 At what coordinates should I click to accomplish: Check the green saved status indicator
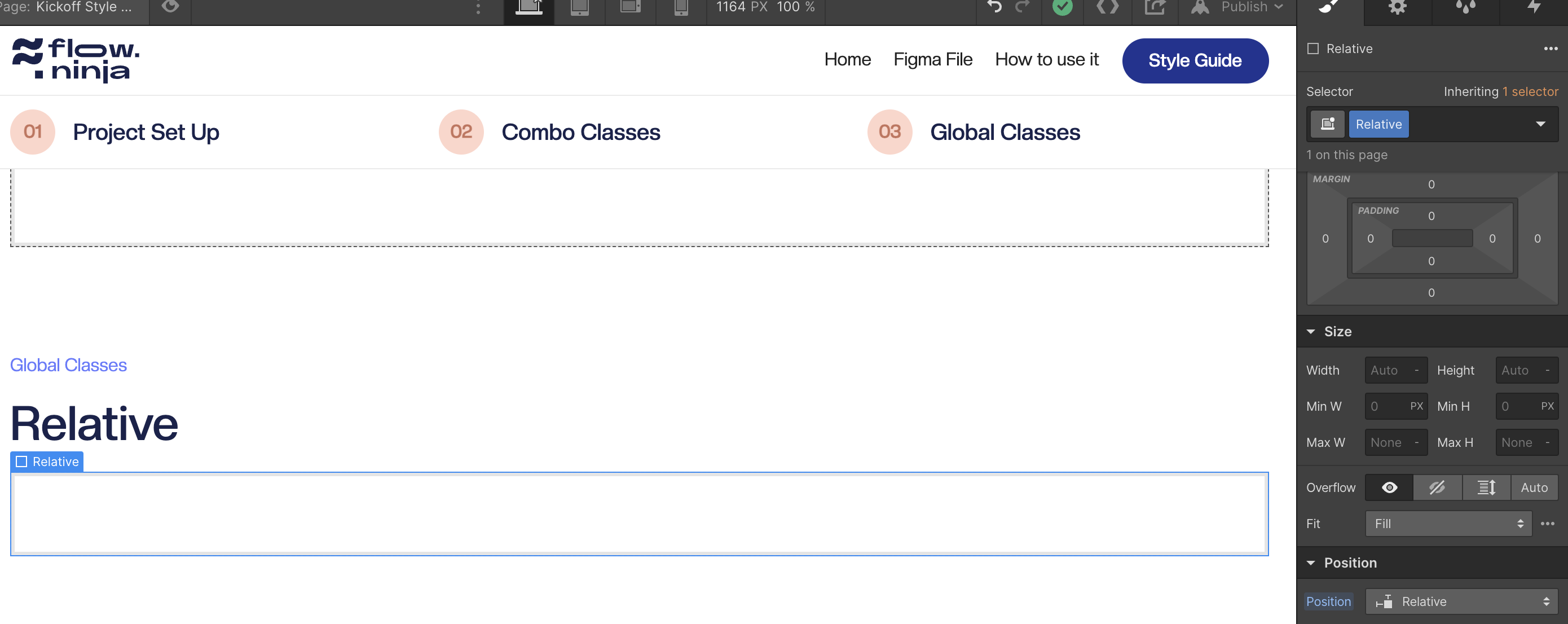(x=1062, y=7)
